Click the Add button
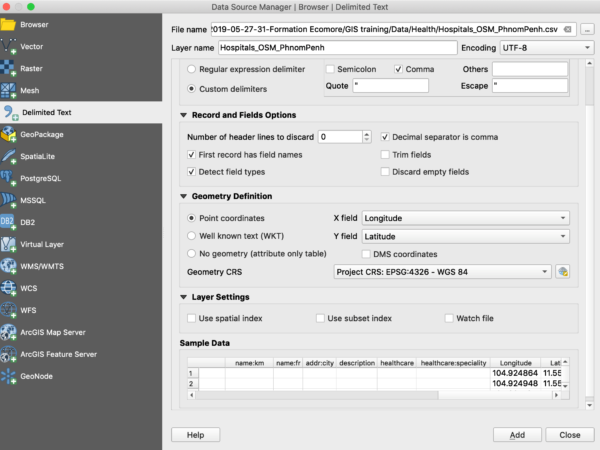 (x=517, y=435)
